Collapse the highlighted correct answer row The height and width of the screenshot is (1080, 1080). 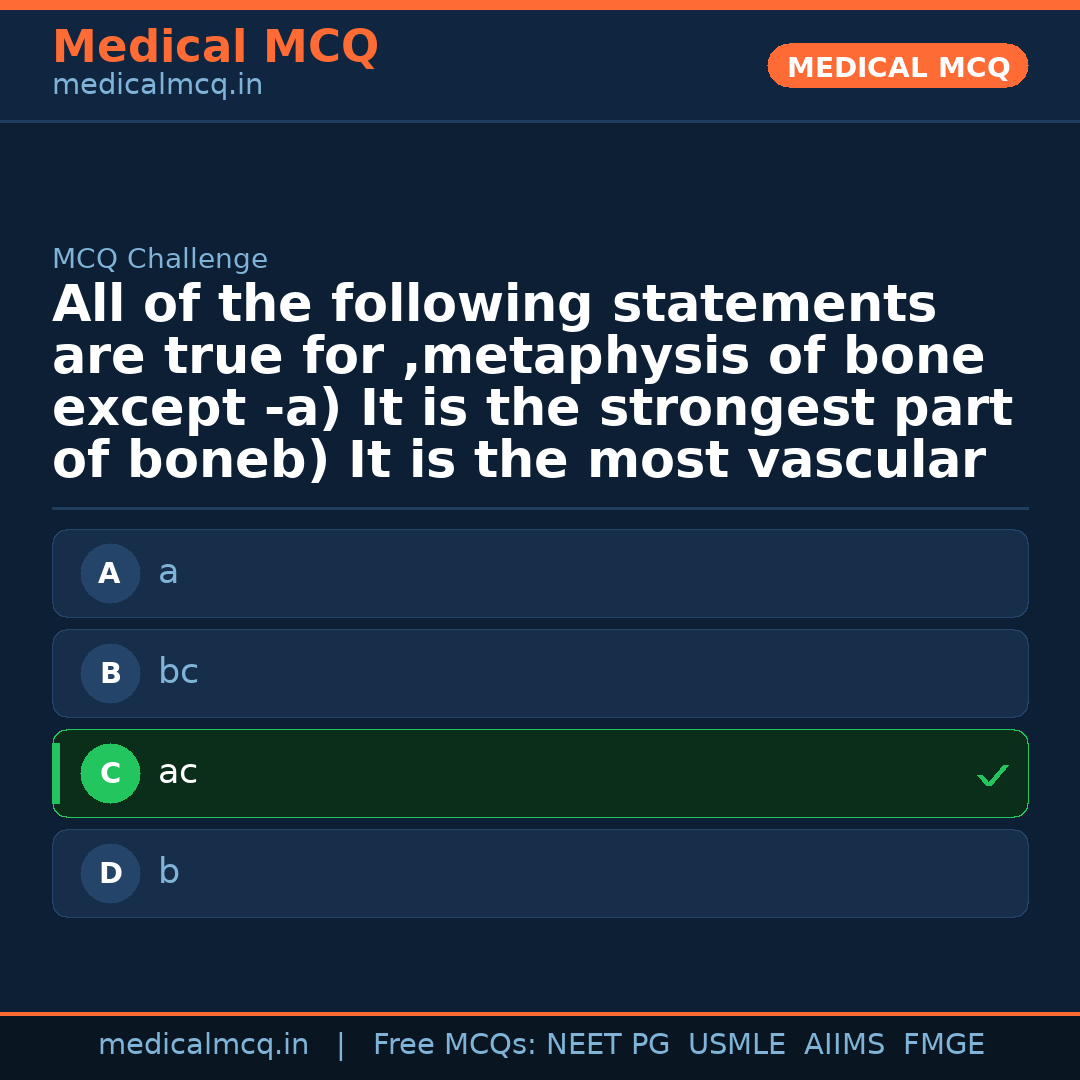(540, 773)
